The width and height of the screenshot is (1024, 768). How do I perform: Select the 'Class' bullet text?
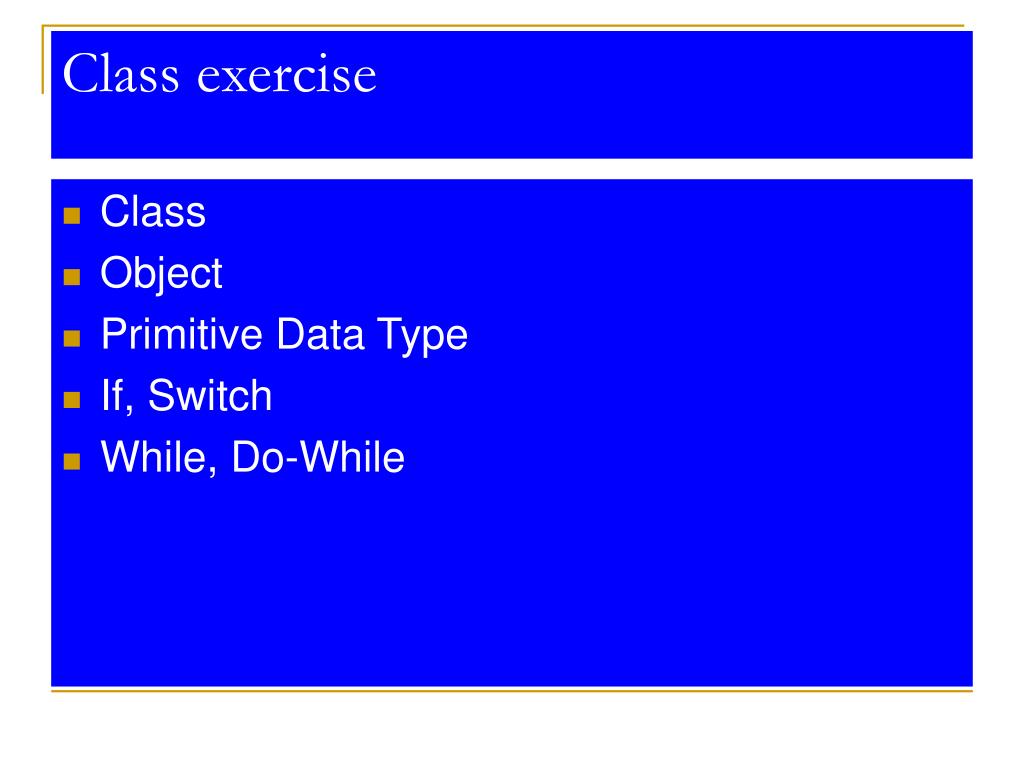pyautogui.click(x=153, y=212)
